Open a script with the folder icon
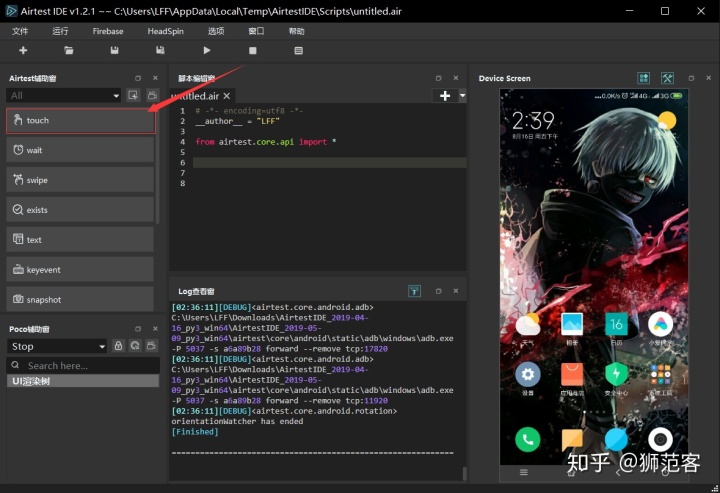 click(x=69, y=50)
